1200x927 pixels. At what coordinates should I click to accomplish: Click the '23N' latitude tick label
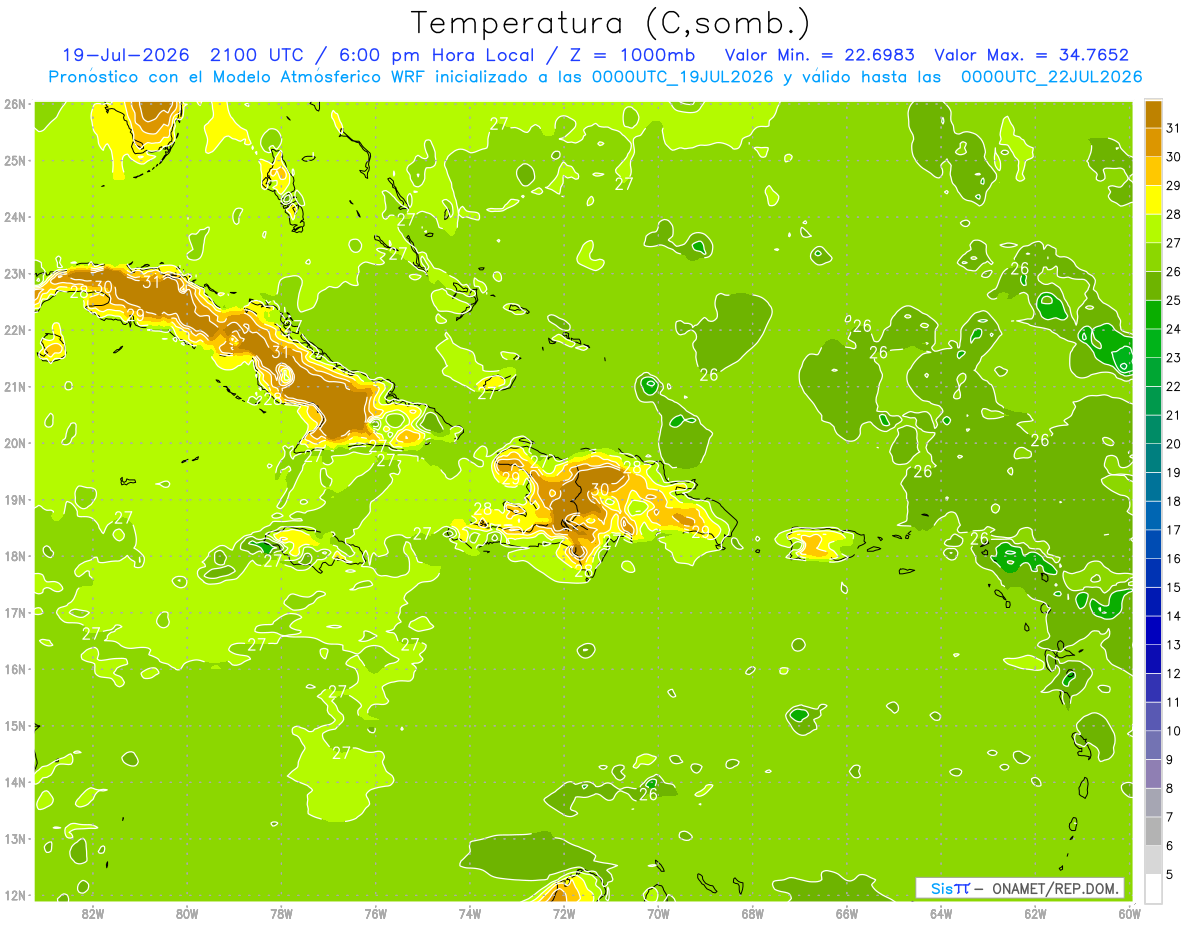pyautogui.click(x=15, y=273)
